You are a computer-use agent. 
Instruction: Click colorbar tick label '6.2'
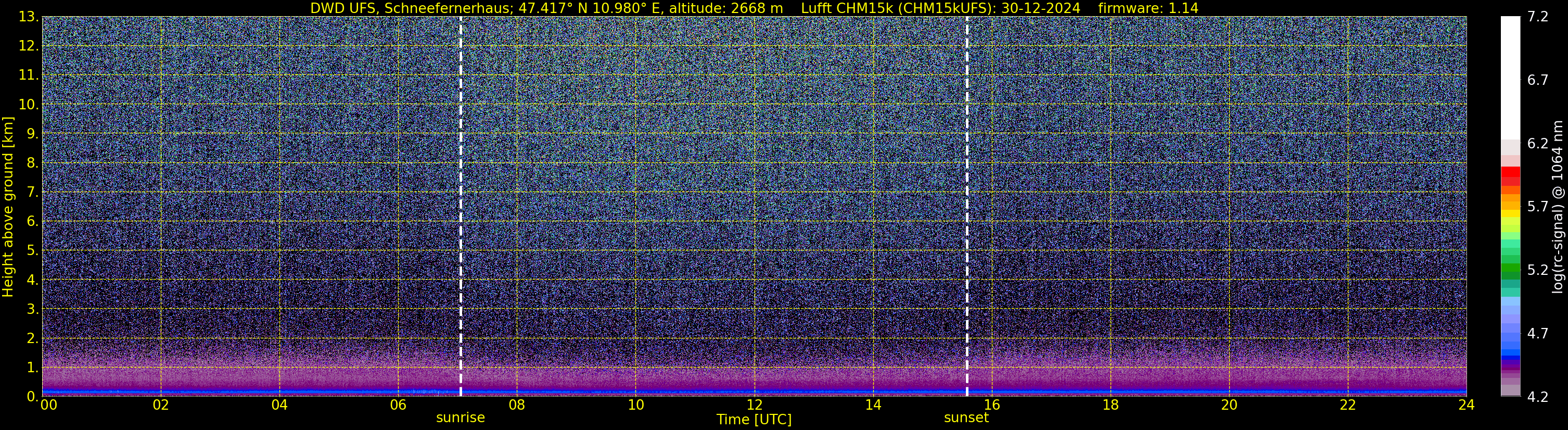click(x=1538, y=143)
